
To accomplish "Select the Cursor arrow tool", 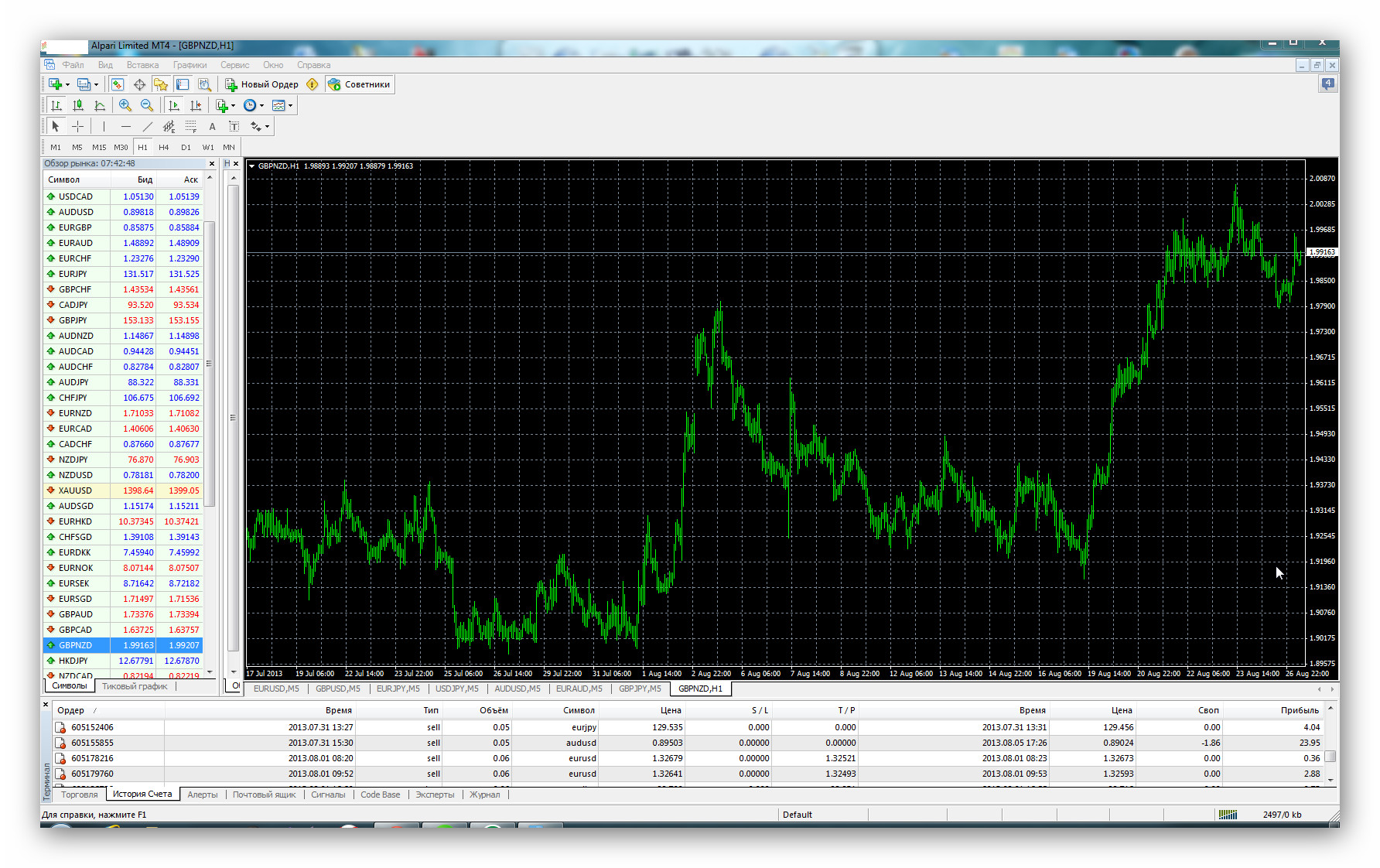I will pos(55,126).
